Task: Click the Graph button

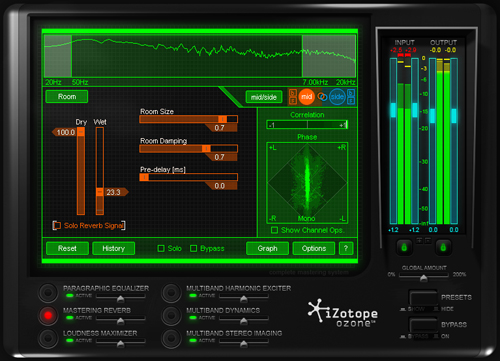Action: coord(267,248)
